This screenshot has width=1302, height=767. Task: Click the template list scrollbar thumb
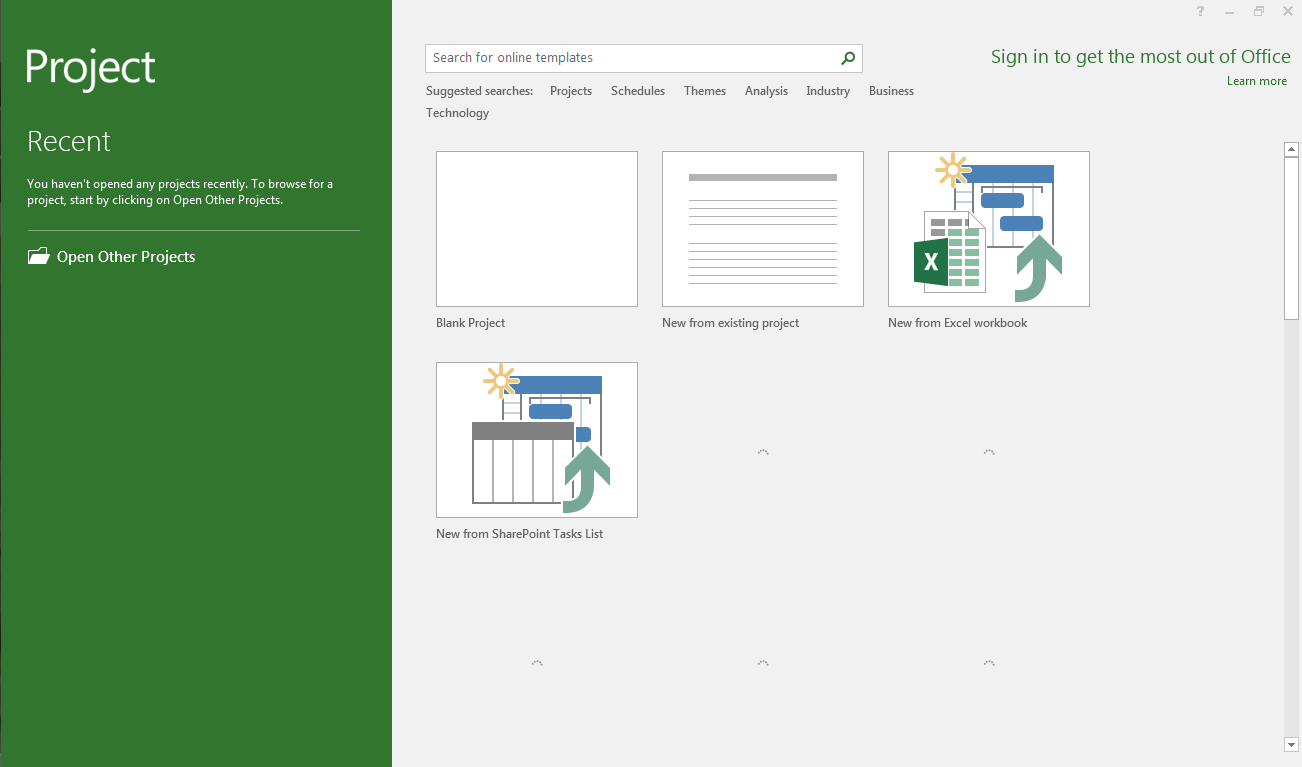1291,238
